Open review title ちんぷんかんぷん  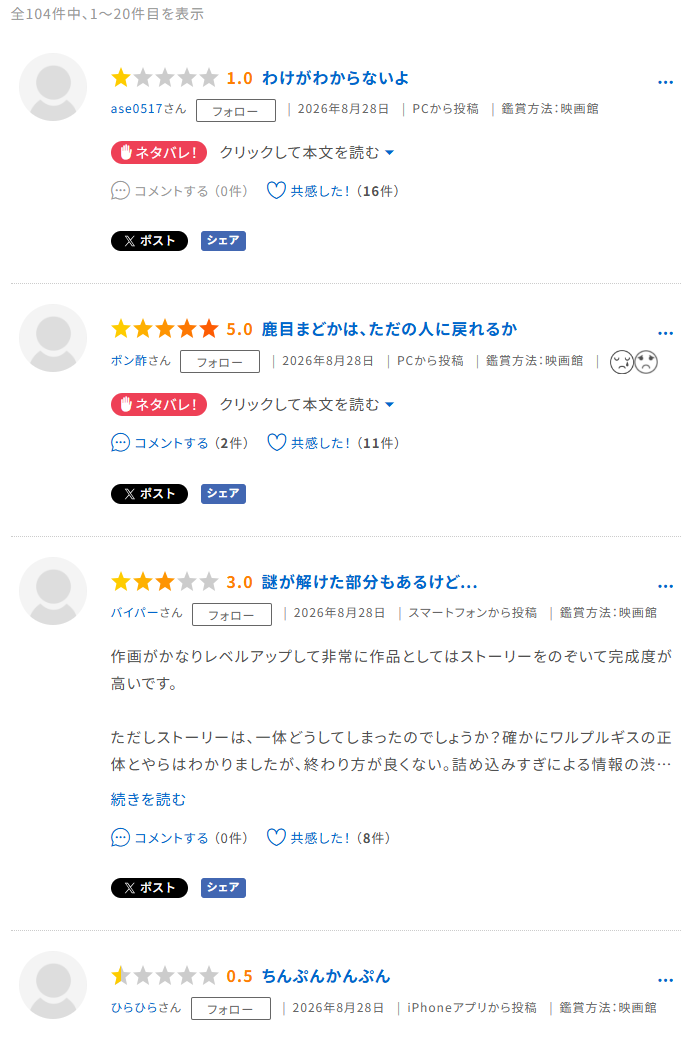click(326, 976)
